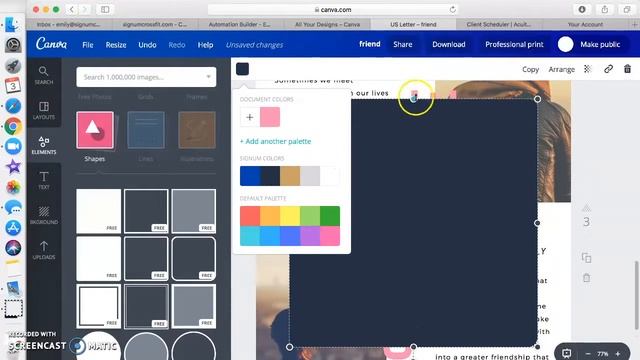Viewport: 640px width, 360px height.
Task: Click Redo in the top bar
Action: tap(177, 45)
